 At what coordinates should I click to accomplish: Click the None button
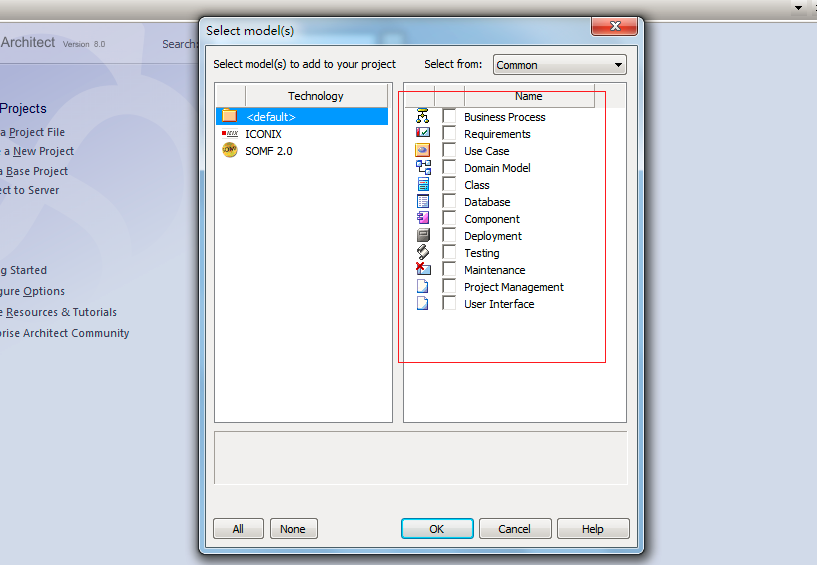[x=293, y=529]
